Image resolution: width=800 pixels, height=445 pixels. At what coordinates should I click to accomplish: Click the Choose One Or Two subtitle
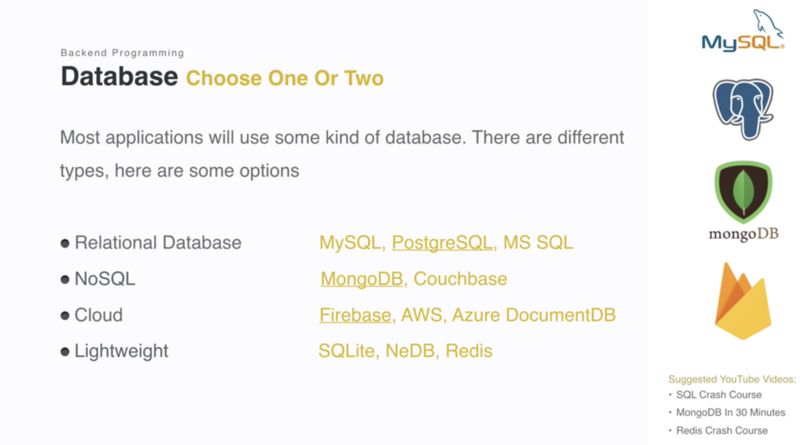[284, 78]
